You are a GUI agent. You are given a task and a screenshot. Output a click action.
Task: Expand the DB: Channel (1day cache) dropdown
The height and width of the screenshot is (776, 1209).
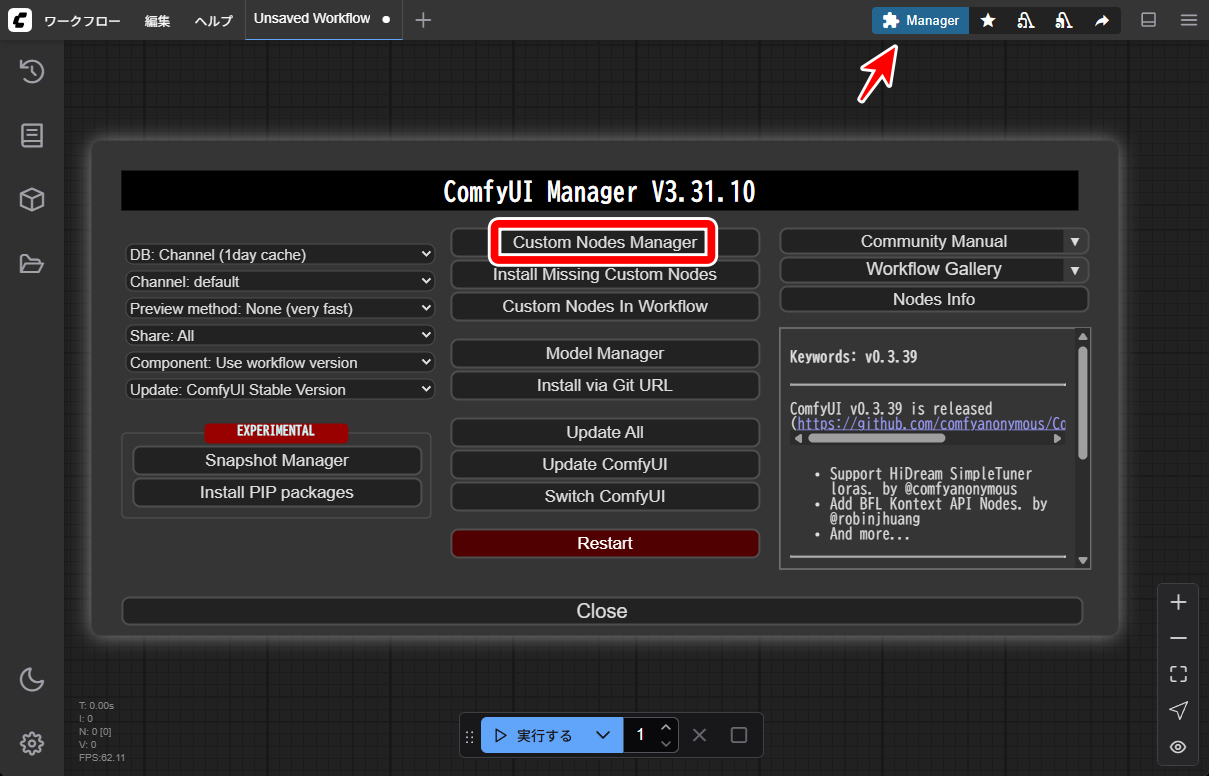click(280, 254)
